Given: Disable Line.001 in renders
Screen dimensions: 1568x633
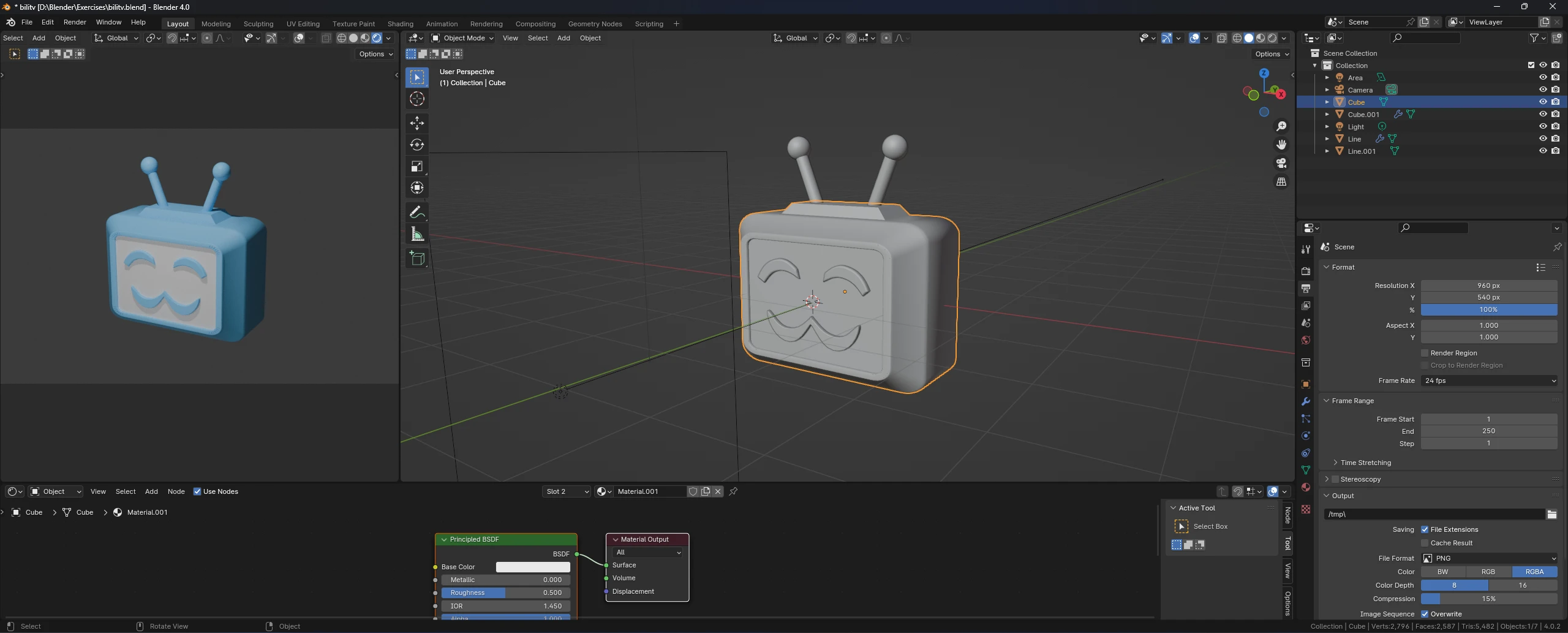Looking at the screenshot, I should 1555,151.
